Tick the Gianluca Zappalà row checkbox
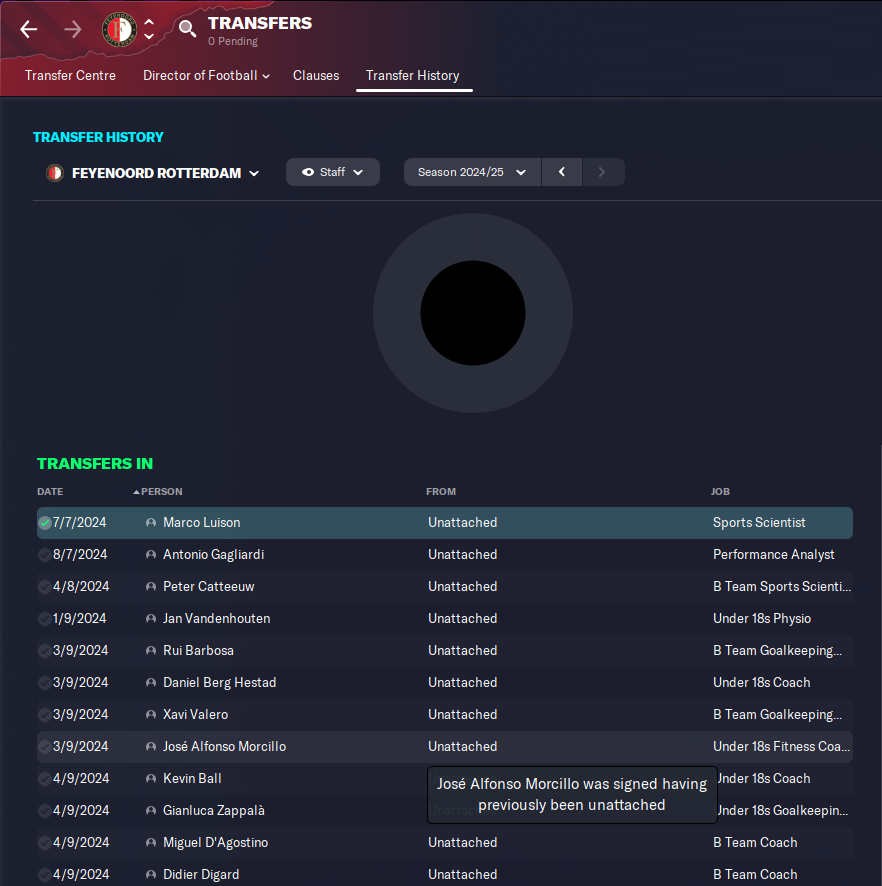Image resolution: width=882 pixels, height=886 pixels. pyautogui.click(x=45, y=810)
